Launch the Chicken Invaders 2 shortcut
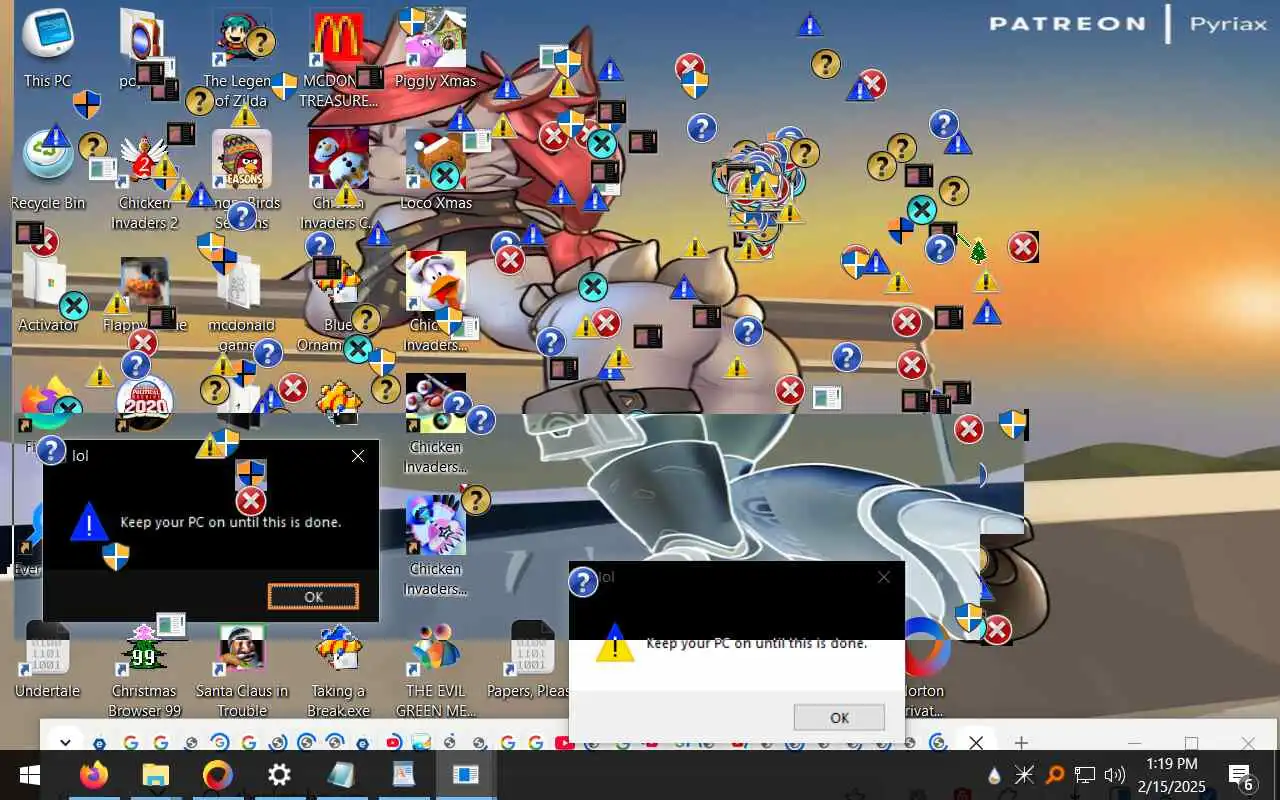The image size is (1280, 800). 144,180
